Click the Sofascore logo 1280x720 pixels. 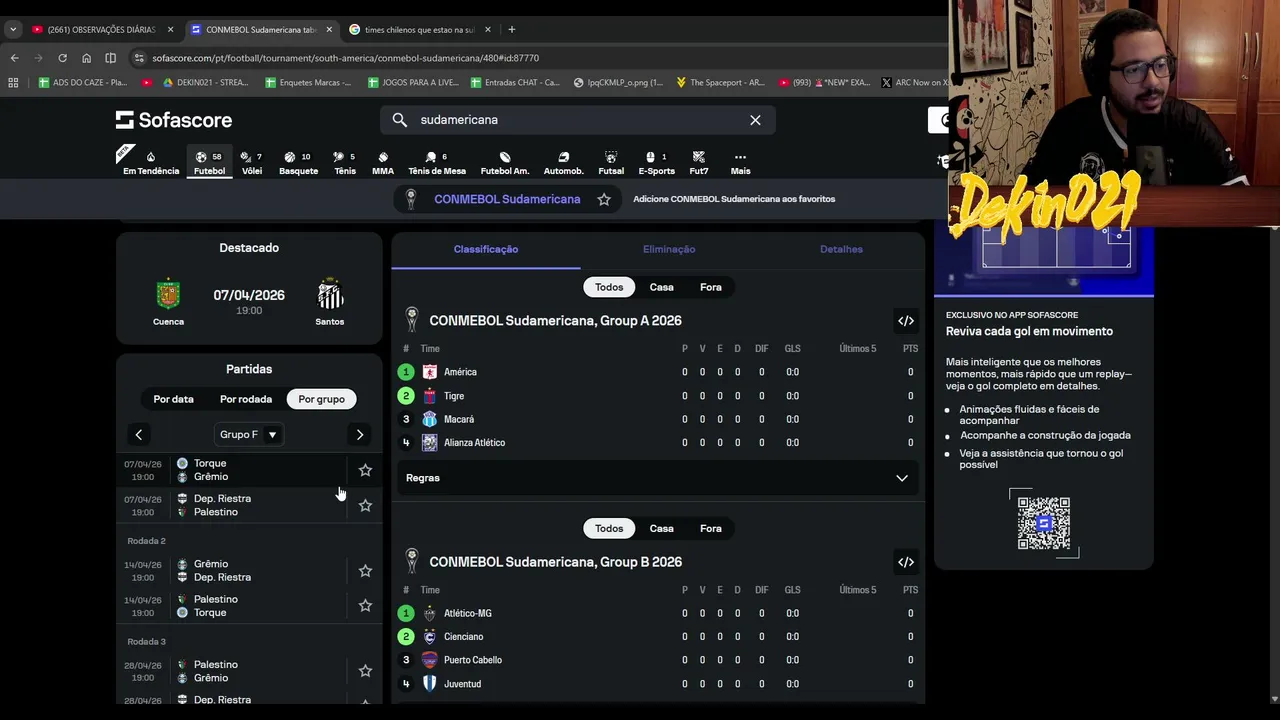tap(174, 120)
